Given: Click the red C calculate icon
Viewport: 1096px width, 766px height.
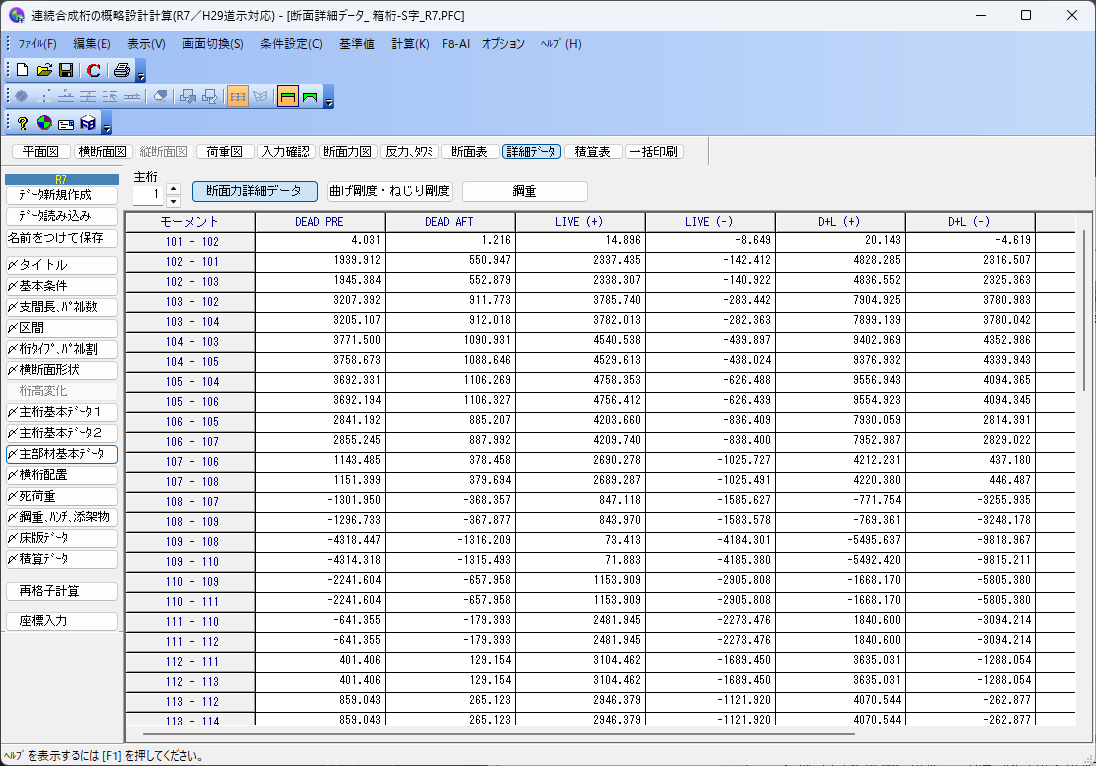Looking at the screenshot, I should [x=94, y=70].
